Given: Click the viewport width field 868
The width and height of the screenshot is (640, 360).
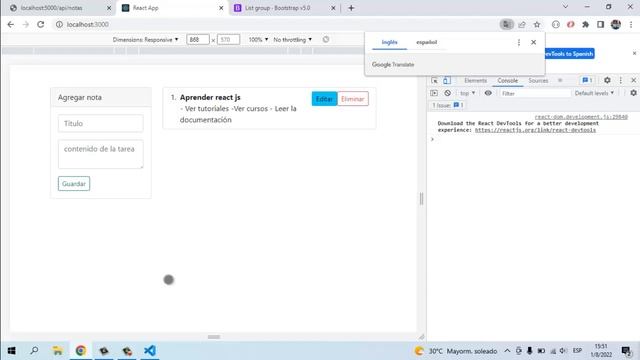Looking at the screenshot, I should click(198, 40).
